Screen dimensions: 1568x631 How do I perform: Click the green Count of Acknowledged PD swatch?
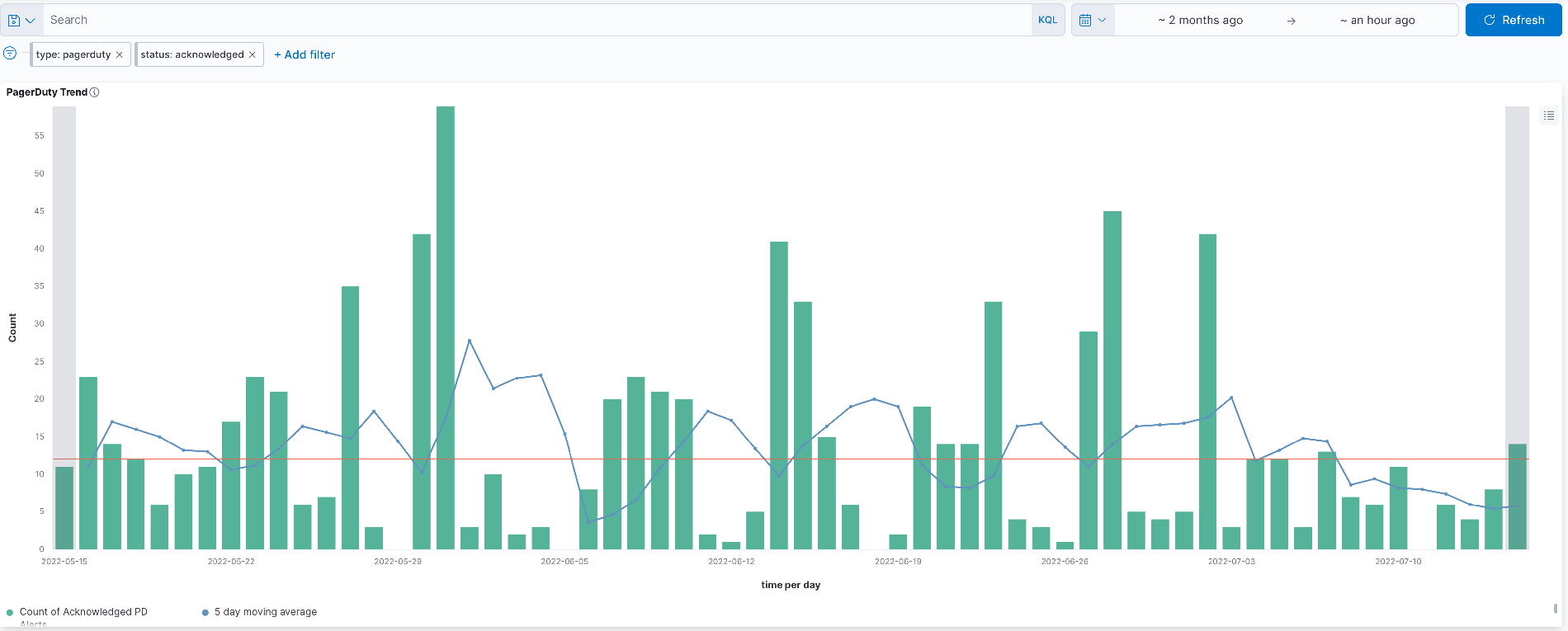pyautogui.click(x=10, y=612)
